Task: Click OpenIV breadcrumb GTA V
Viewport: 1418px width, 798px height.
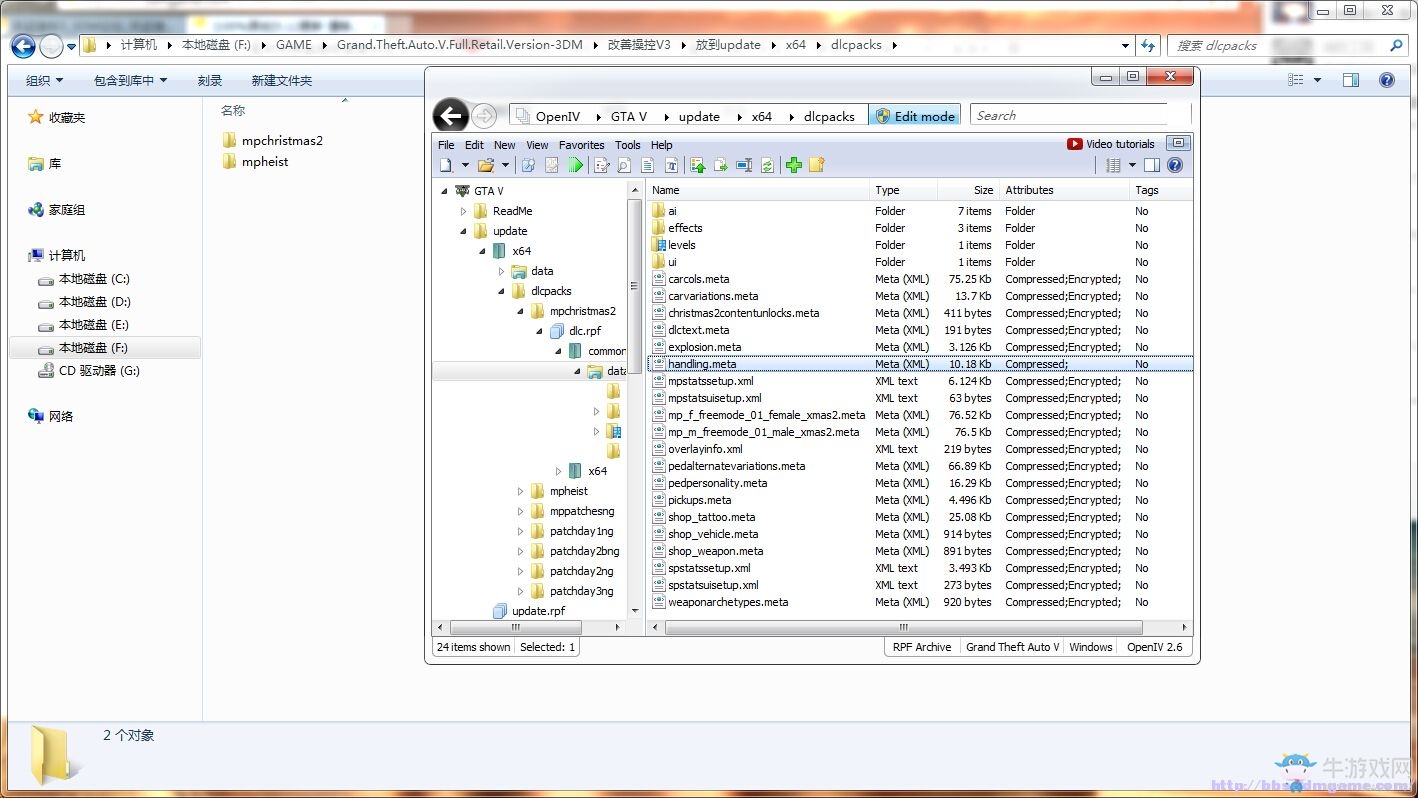Action: (629, 116)
